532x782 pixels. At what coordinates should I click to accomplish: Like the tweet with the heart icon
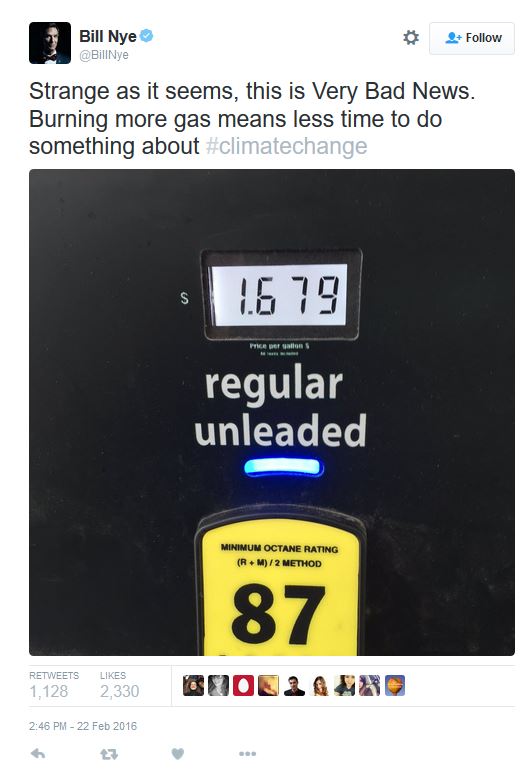click(x=178, y=754)
